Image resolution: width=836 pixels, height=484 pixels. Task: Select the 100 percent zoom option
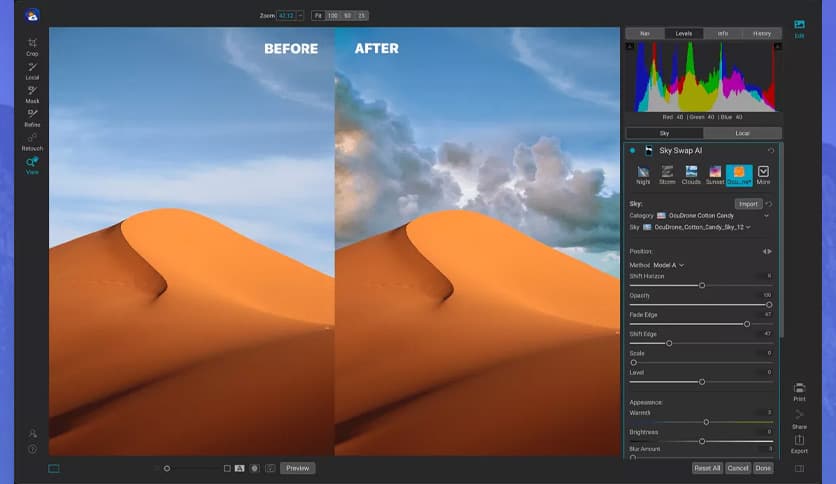coord(332,16)
